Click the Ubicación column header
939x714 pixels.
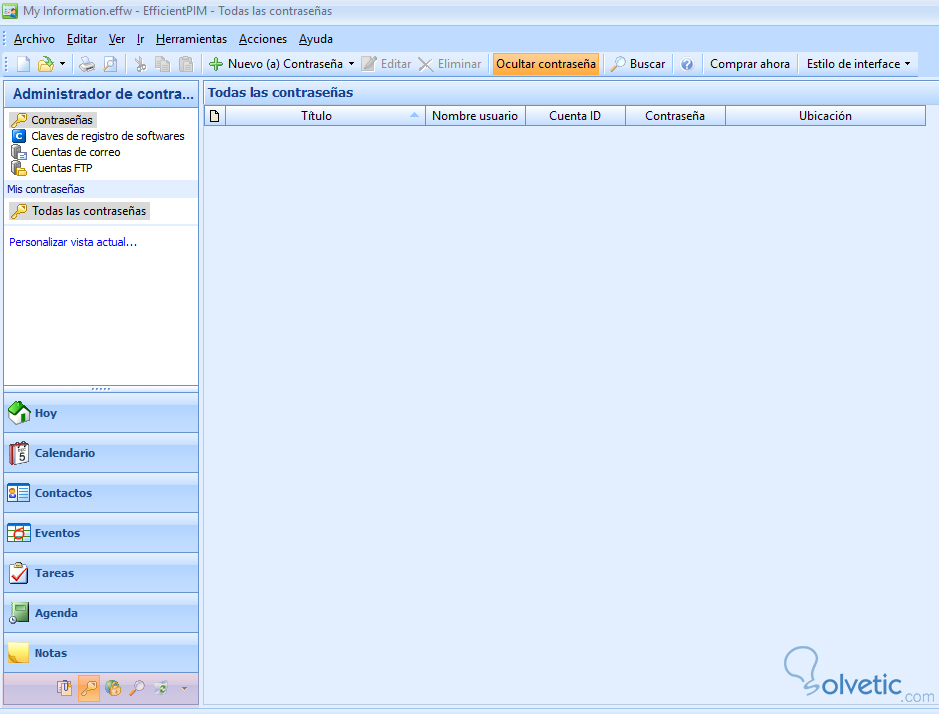[825, 116]
